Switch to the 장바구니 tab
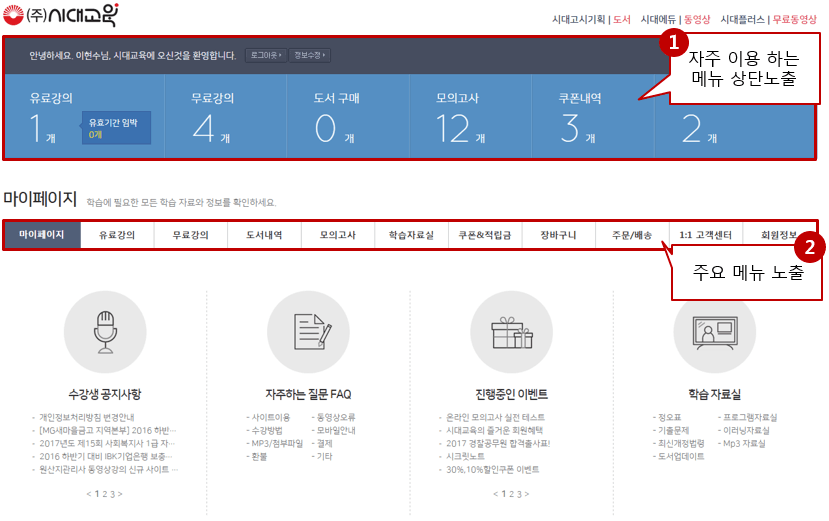Image resolution: width=829 pixels, height=521 pixels. click(558, 235)
